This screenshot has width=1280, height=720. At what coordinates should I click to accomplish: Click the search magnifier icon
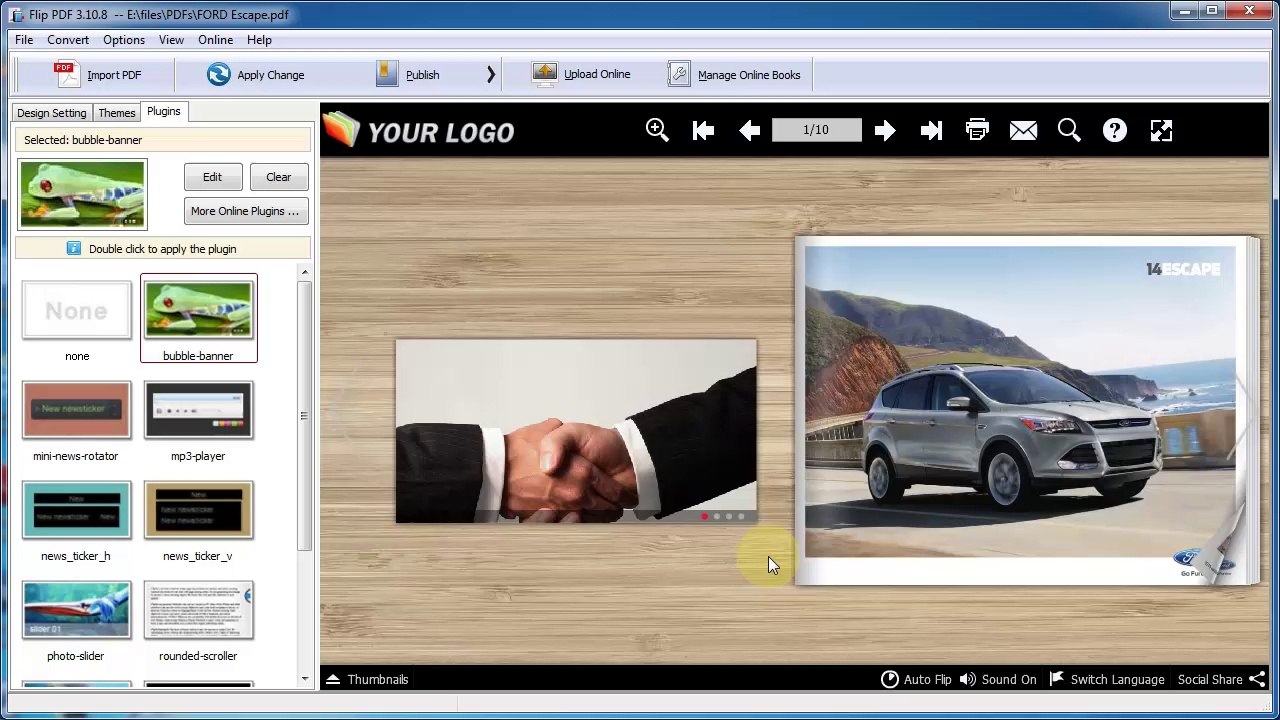[x=1069, y=130]
